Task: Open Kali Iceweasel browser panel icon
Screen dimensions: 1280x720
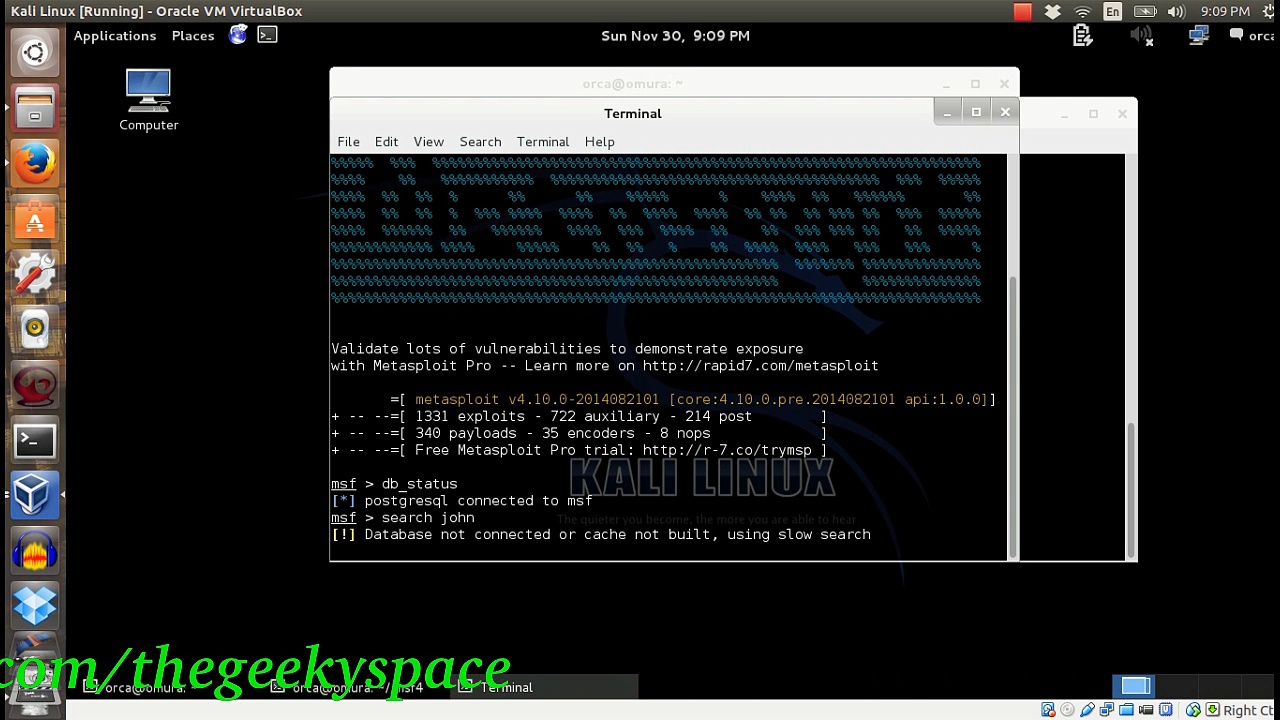Action: click(238, 35)
